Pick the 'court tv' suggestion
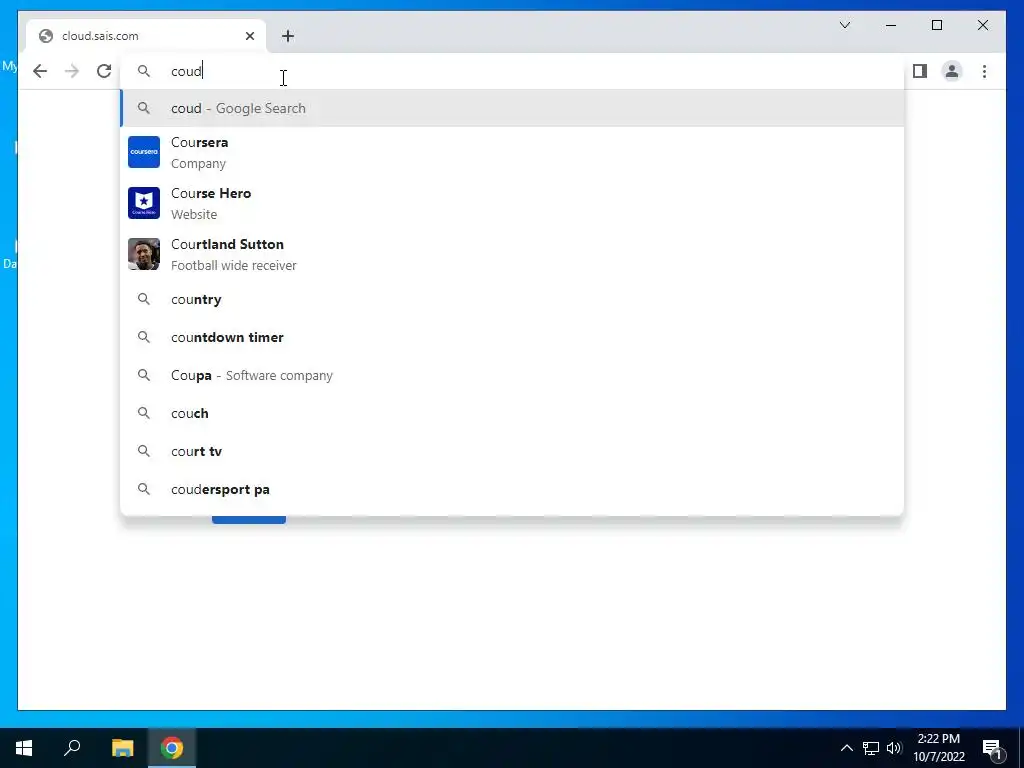This screenshot has height=768, width=1024. coord(513,451)
